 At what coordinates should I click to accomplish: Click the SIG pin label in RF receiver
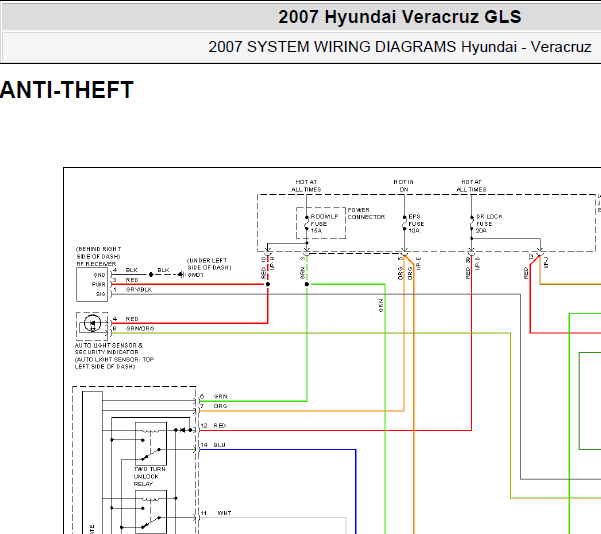100,294
